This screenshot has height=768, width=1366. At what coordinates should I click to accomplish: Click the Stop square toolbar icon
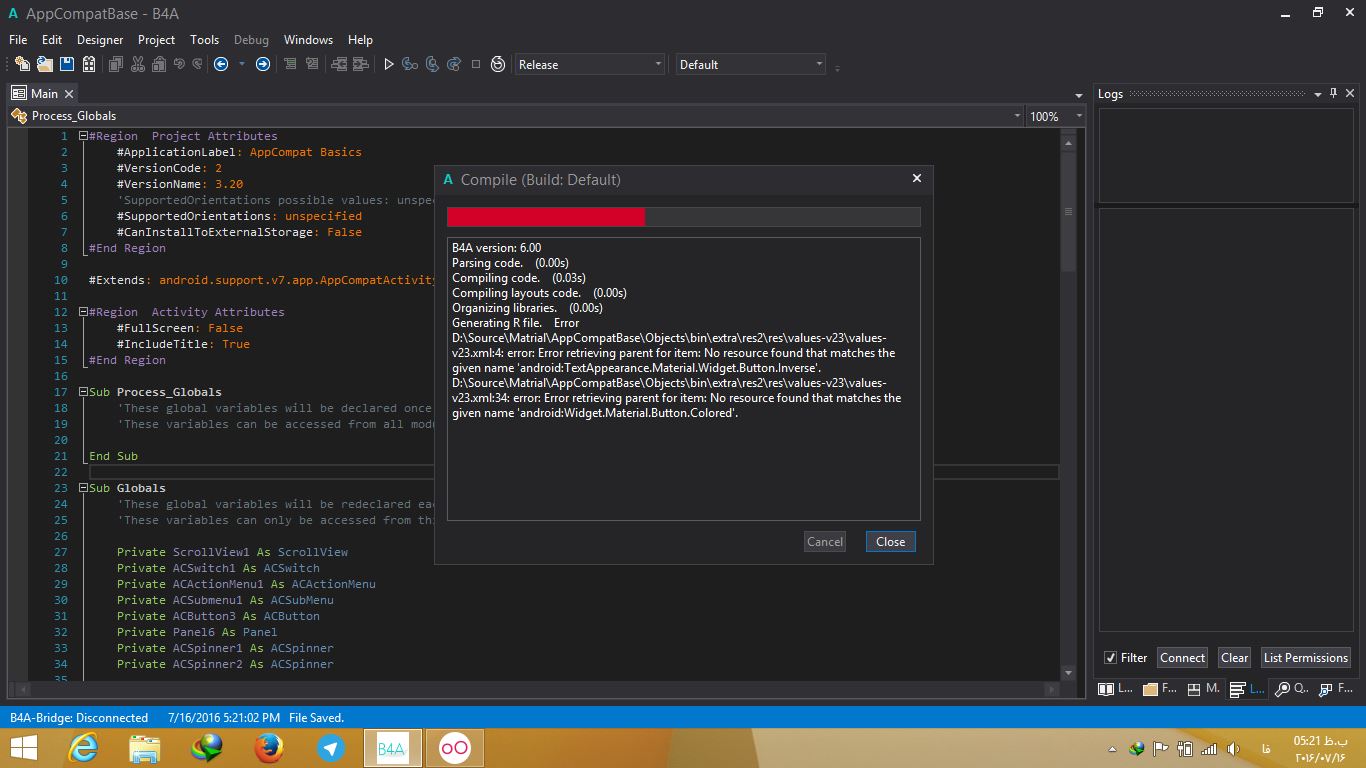point(476,64)
